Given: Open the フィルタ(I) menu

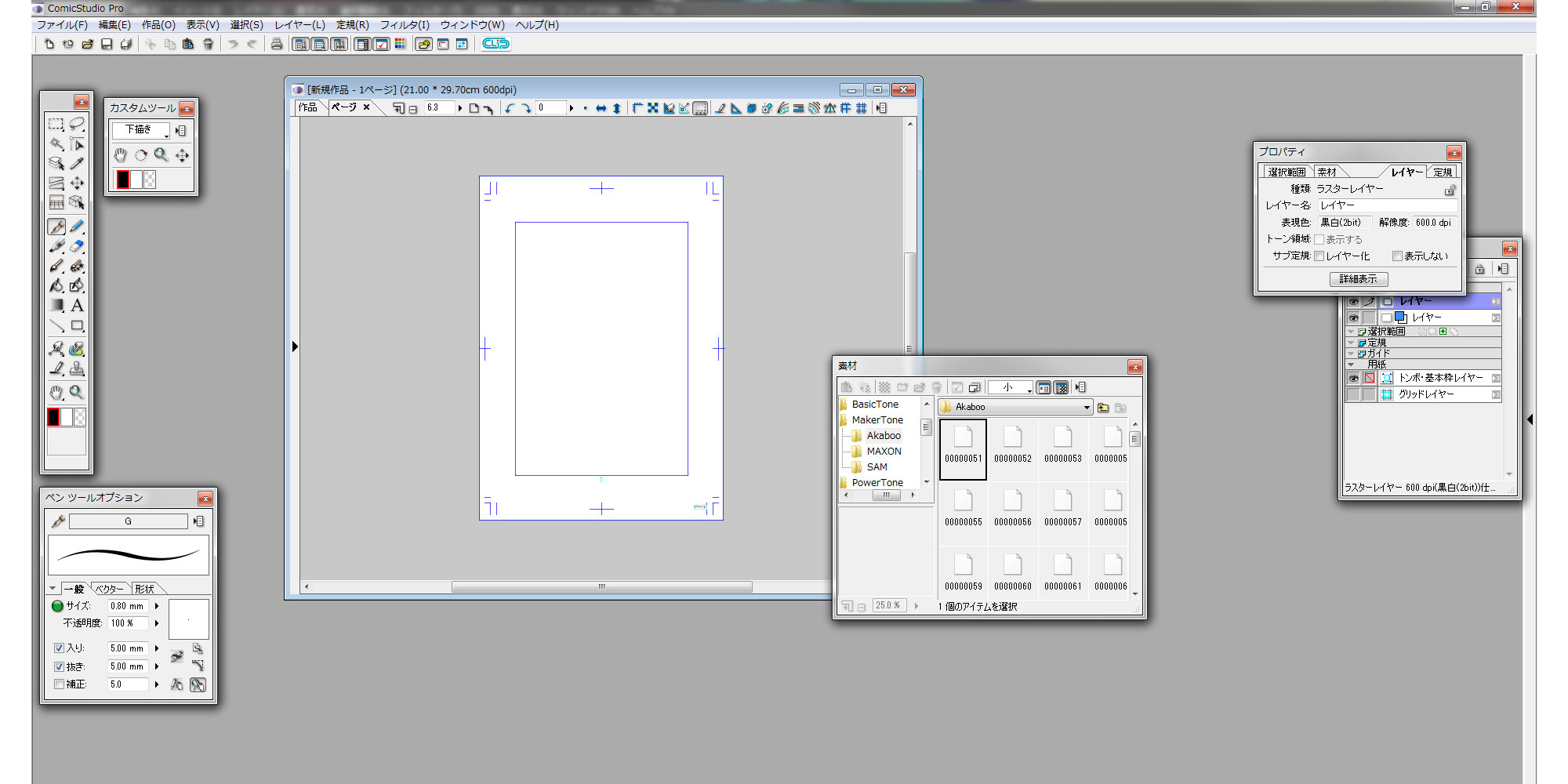Looking at the screenshot, I should tap(405, 25).
